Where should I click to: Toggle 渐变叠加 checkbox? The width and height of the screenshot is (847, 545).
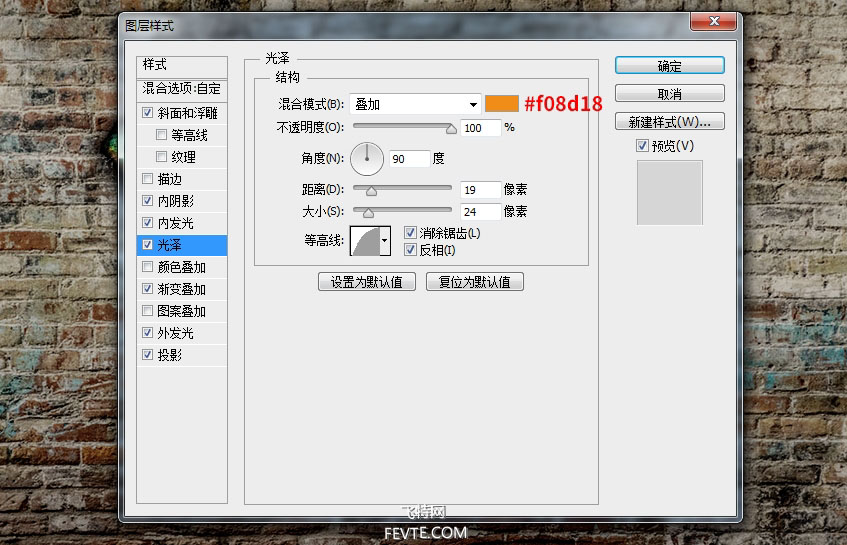(147, 288)
